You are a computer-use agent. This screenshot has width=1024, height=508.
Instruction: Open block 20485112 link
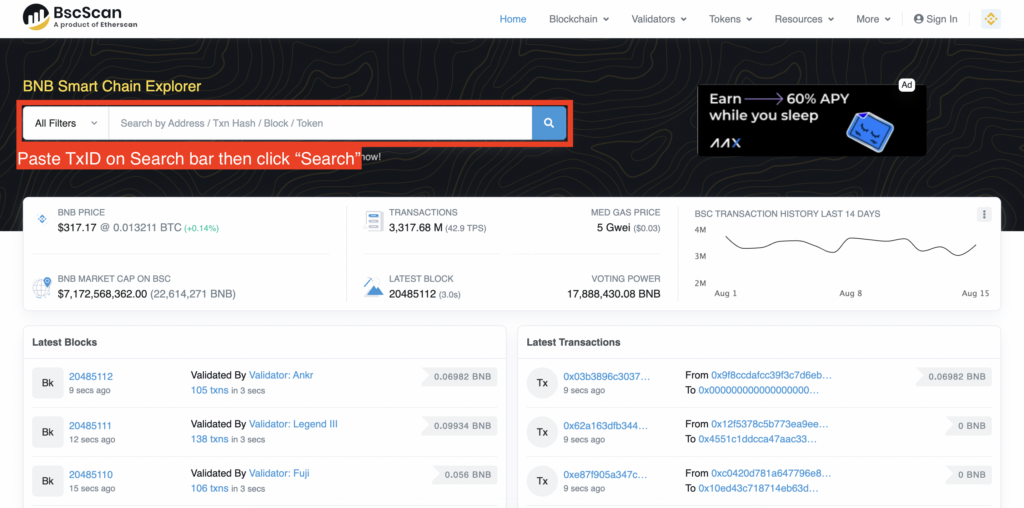coord(91,377)
